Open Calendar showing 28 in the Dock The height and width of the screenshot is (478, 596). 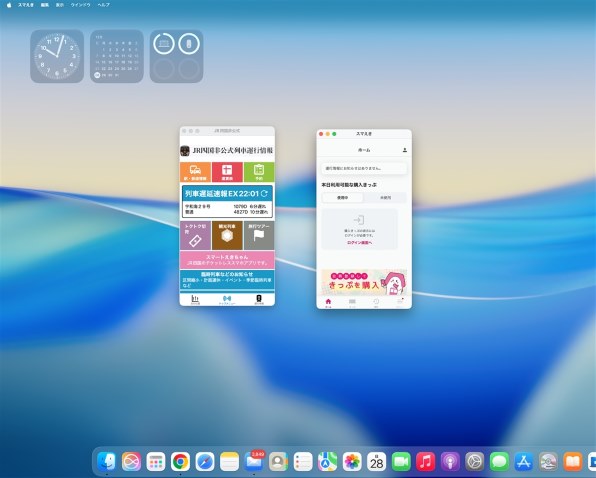click(x=377, y=462)
